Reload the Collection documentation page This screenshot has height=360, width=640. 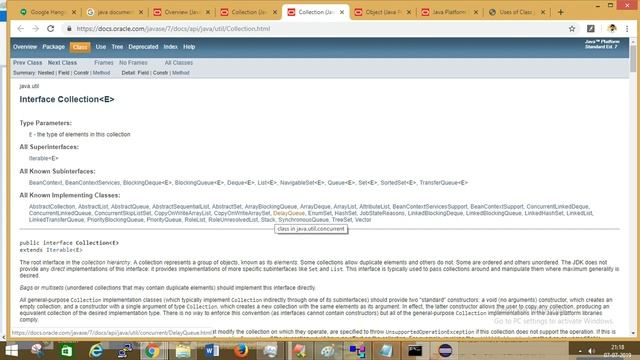coord(51,29)
